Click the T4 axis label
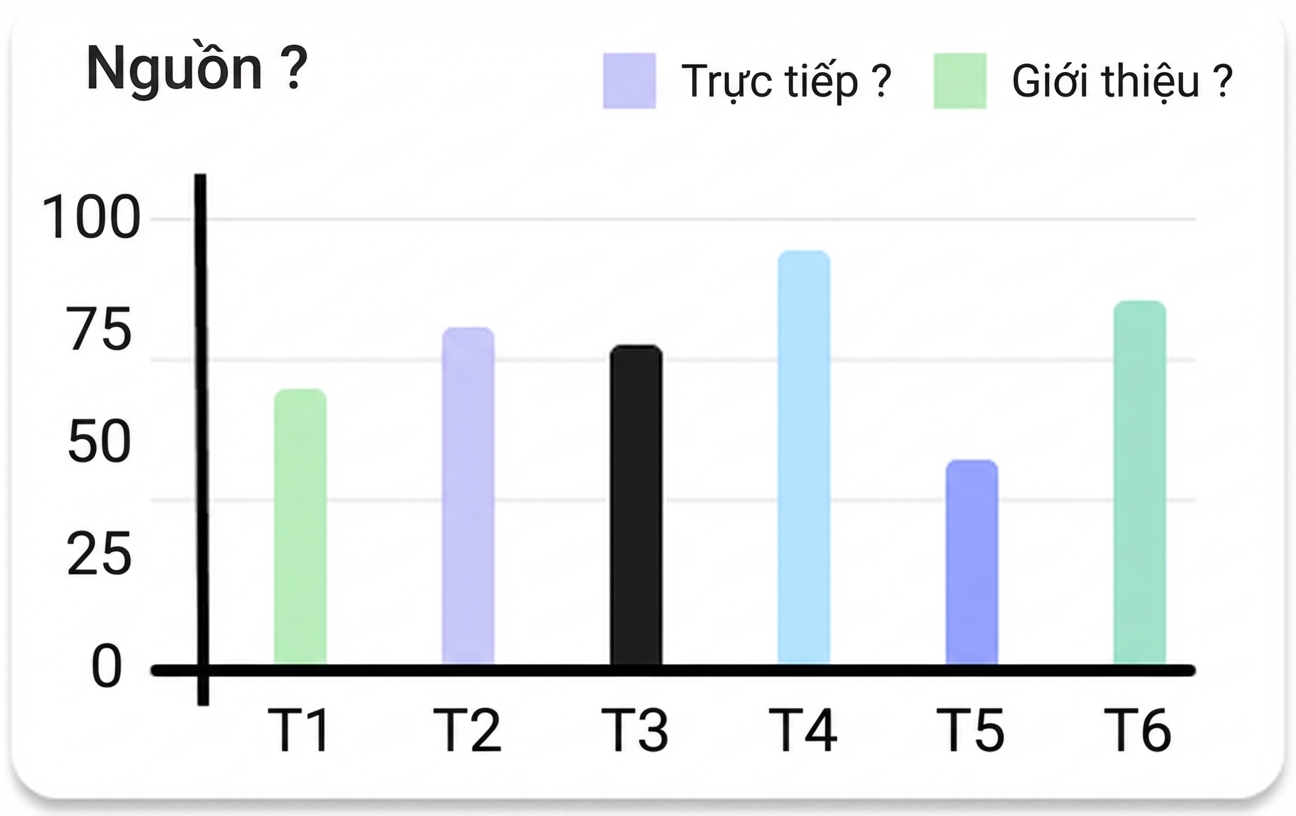Screen dimensions: 1296x816 coord(803,730)
